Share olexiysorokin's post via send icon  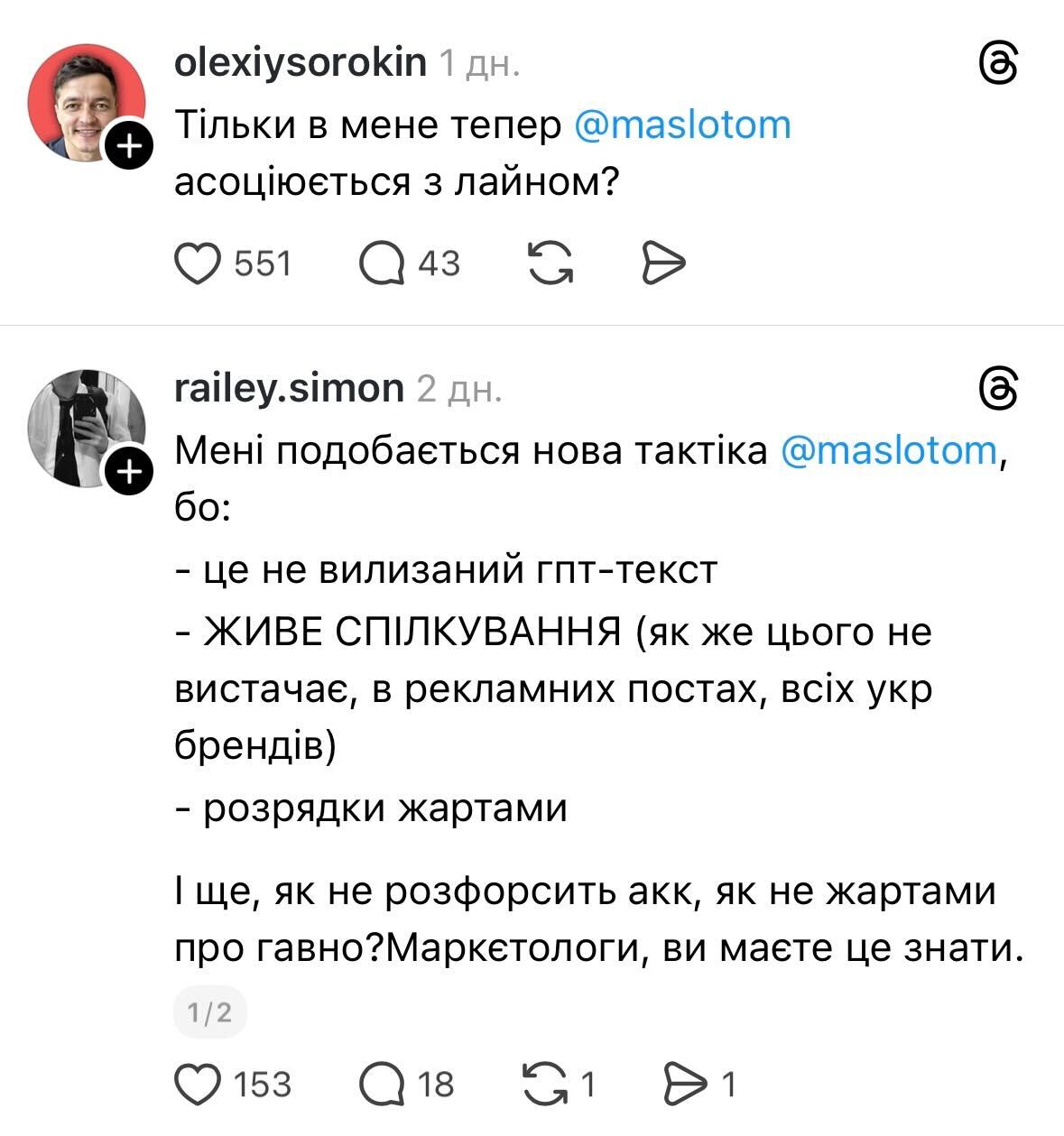tap(663, 263)
